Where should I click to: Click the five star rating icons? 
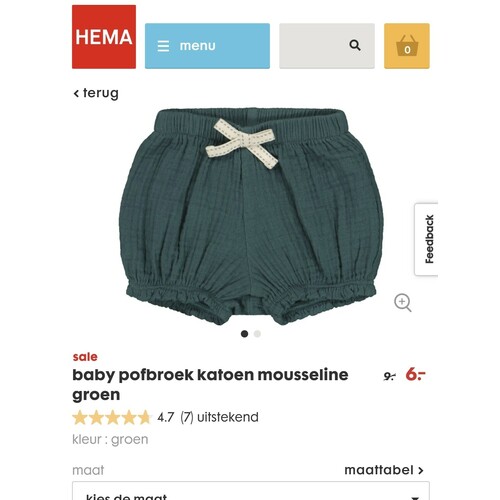(112, 417)
